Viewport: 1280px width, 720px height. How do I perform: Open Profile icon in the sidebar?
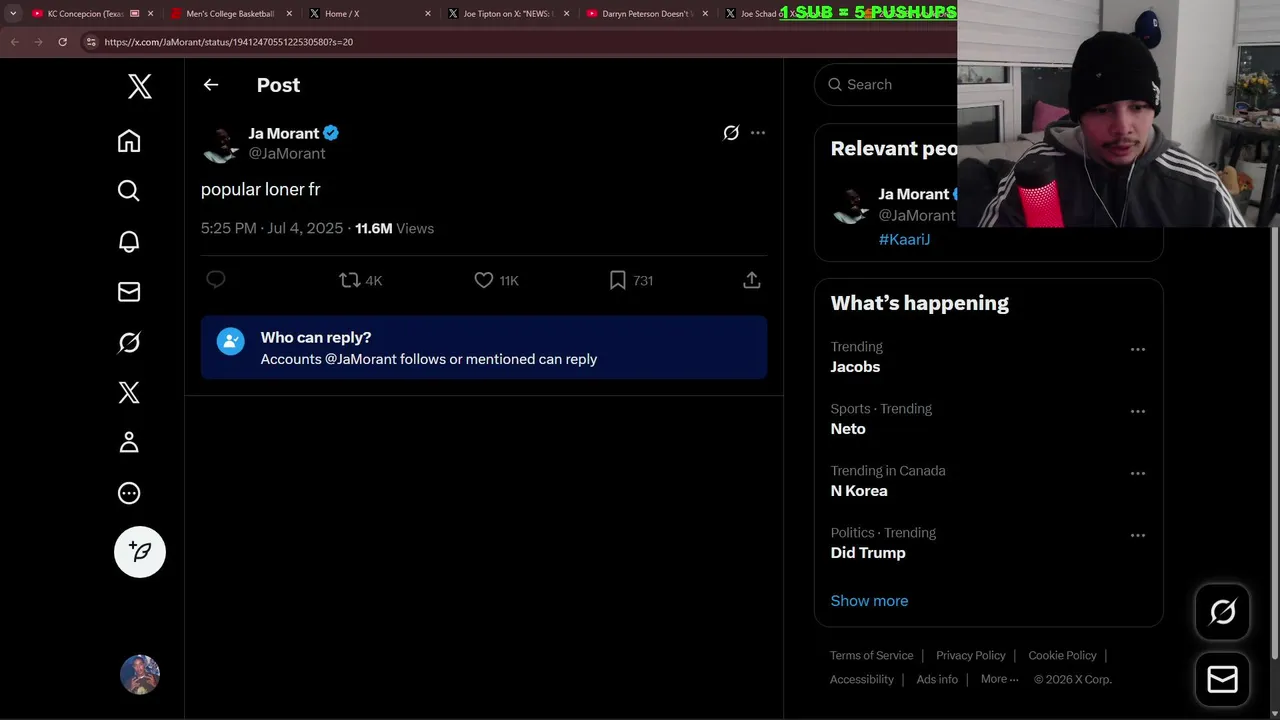click(129, 442)
